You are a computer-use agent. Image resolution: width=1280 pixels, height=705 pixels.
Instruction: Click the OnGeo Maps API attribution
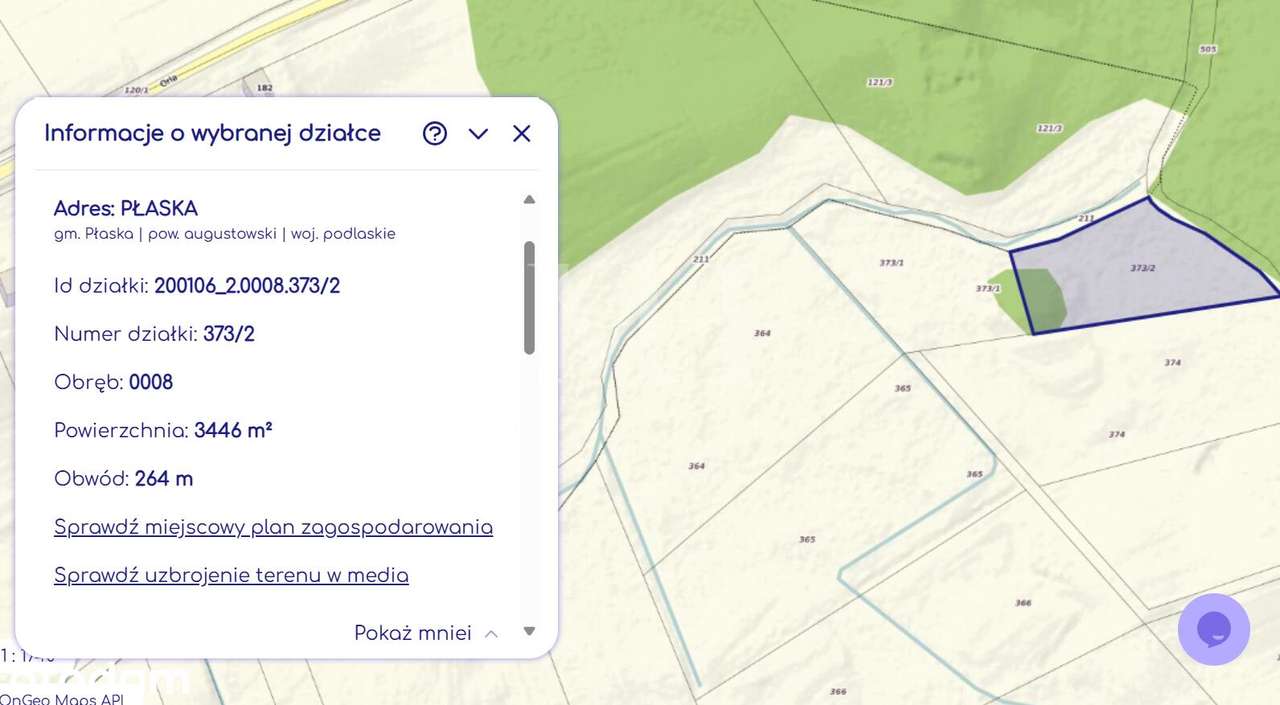click(x=62, y=698)
